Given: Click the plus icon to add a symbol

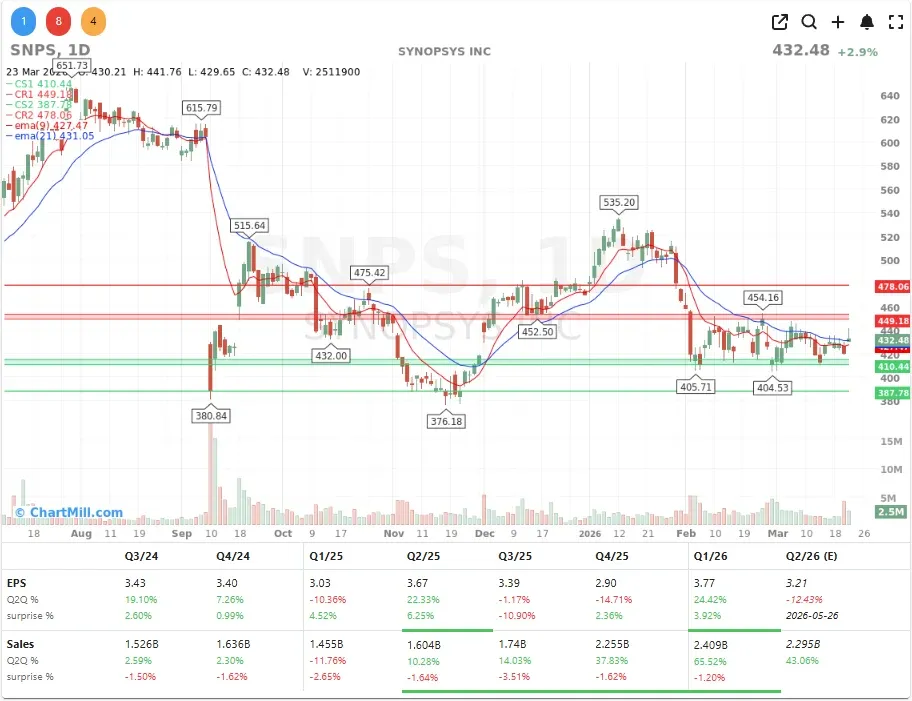Looking at the screenshot, I should coord(837,21).
